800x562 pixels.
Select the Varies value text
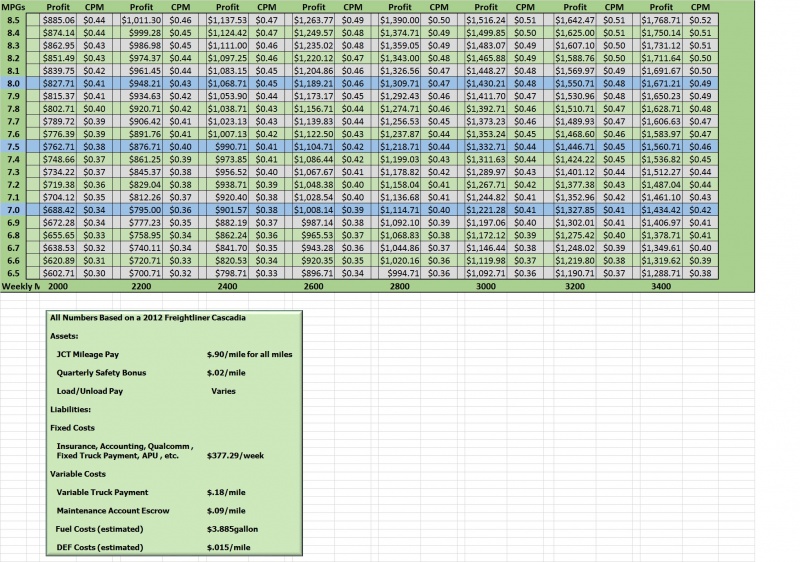[x=223, y=391]
